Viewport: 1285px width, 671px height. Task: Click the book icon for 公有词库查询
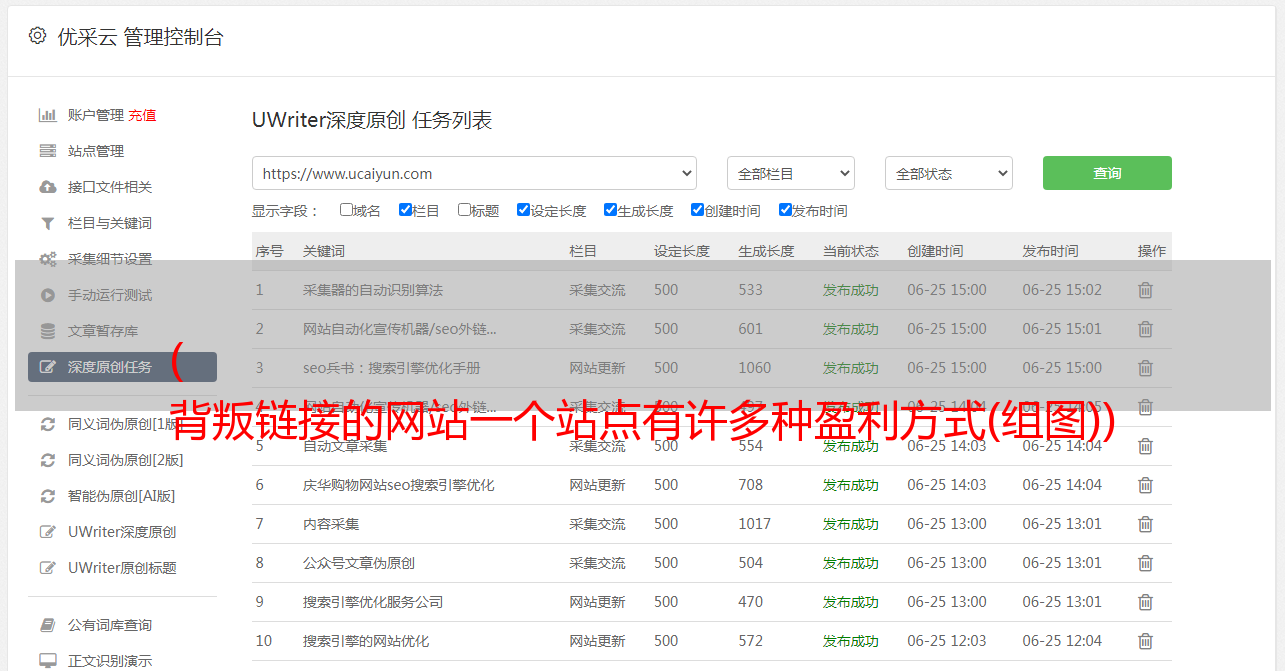tap(47, 625)
